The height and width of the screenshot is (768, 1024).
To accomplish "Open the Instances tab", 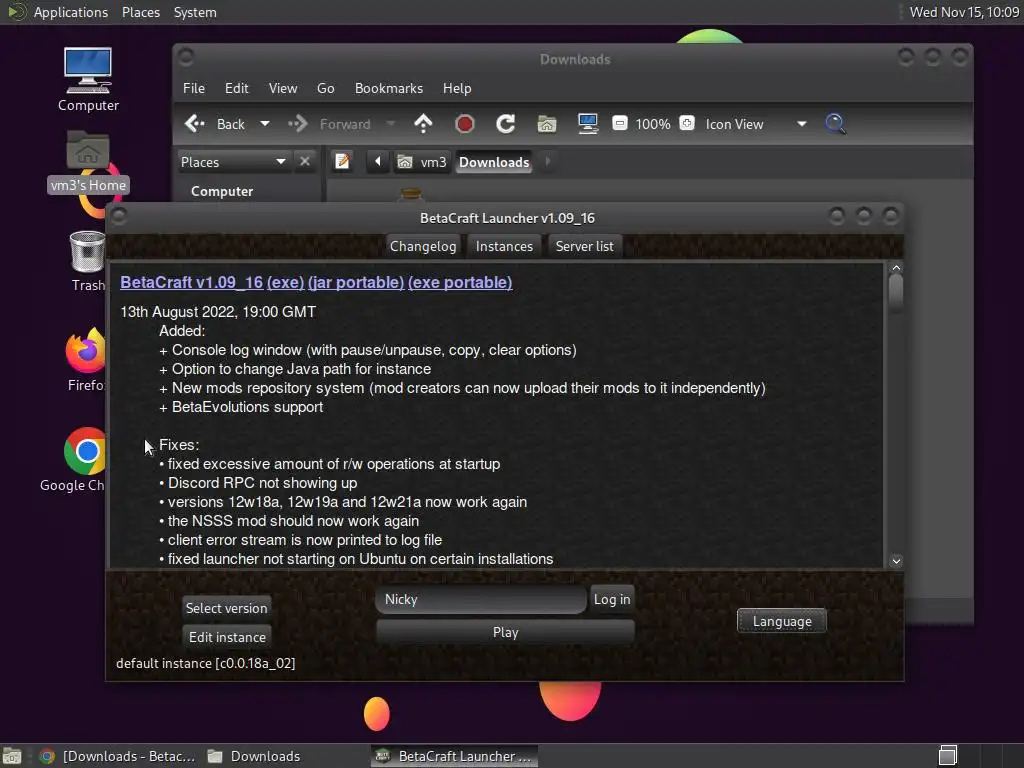I will point(504,246).
